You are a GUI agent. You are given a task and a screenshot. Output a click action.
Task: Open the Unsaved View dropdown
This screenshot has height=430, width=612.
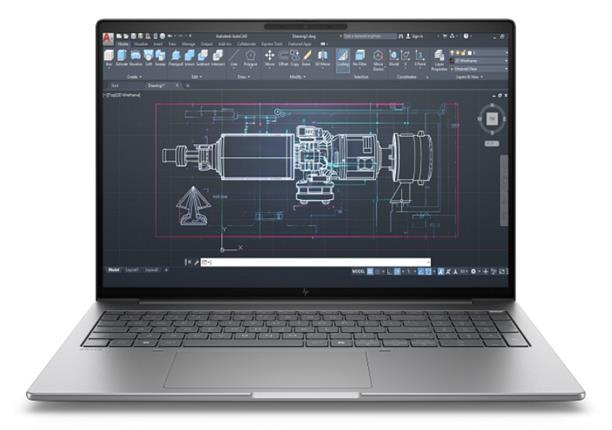[481, 69]
